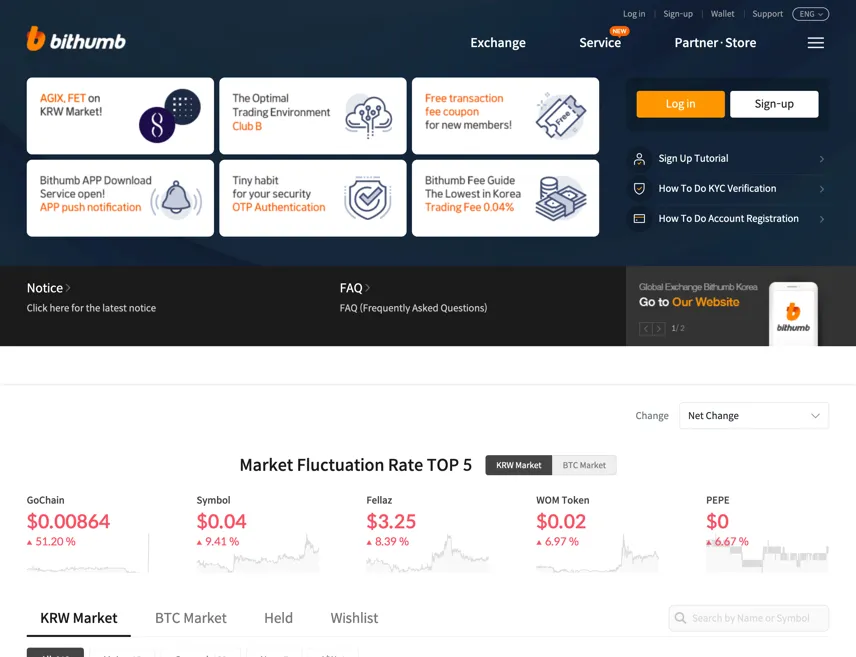Select KRW Market in TOP 5 toggle
856x657 pixels.
pos(519,465)
